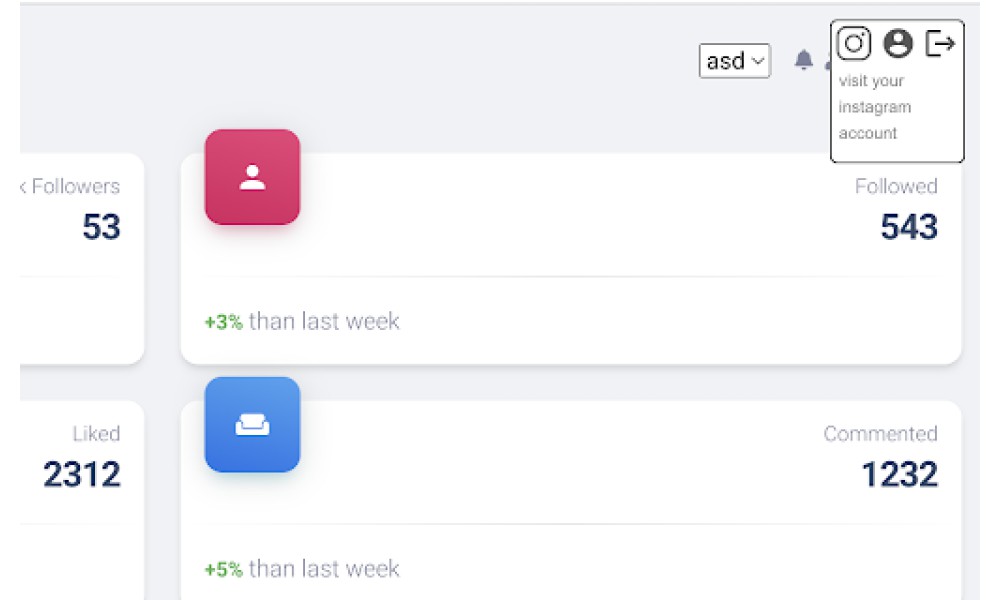Image resolution: width=1000 pixels, height=600 pixels.
Task: Click the Followers label
Action: (x=75, y=186)
